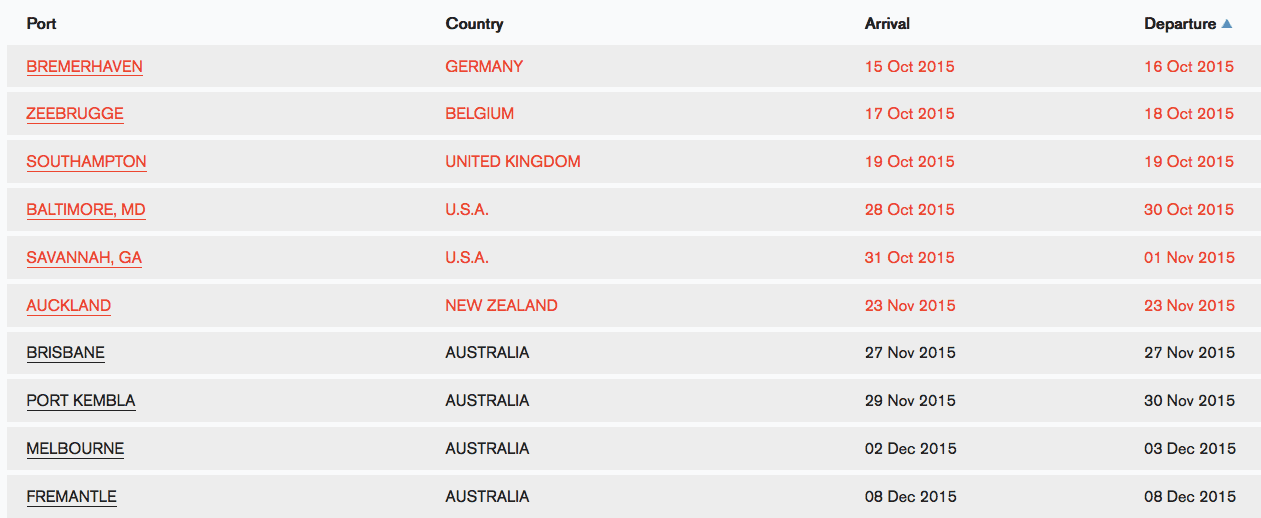The height and width of the screenshot is (518, 1261).
Task: Open the AUCKLAND port link
Action: 69,306
